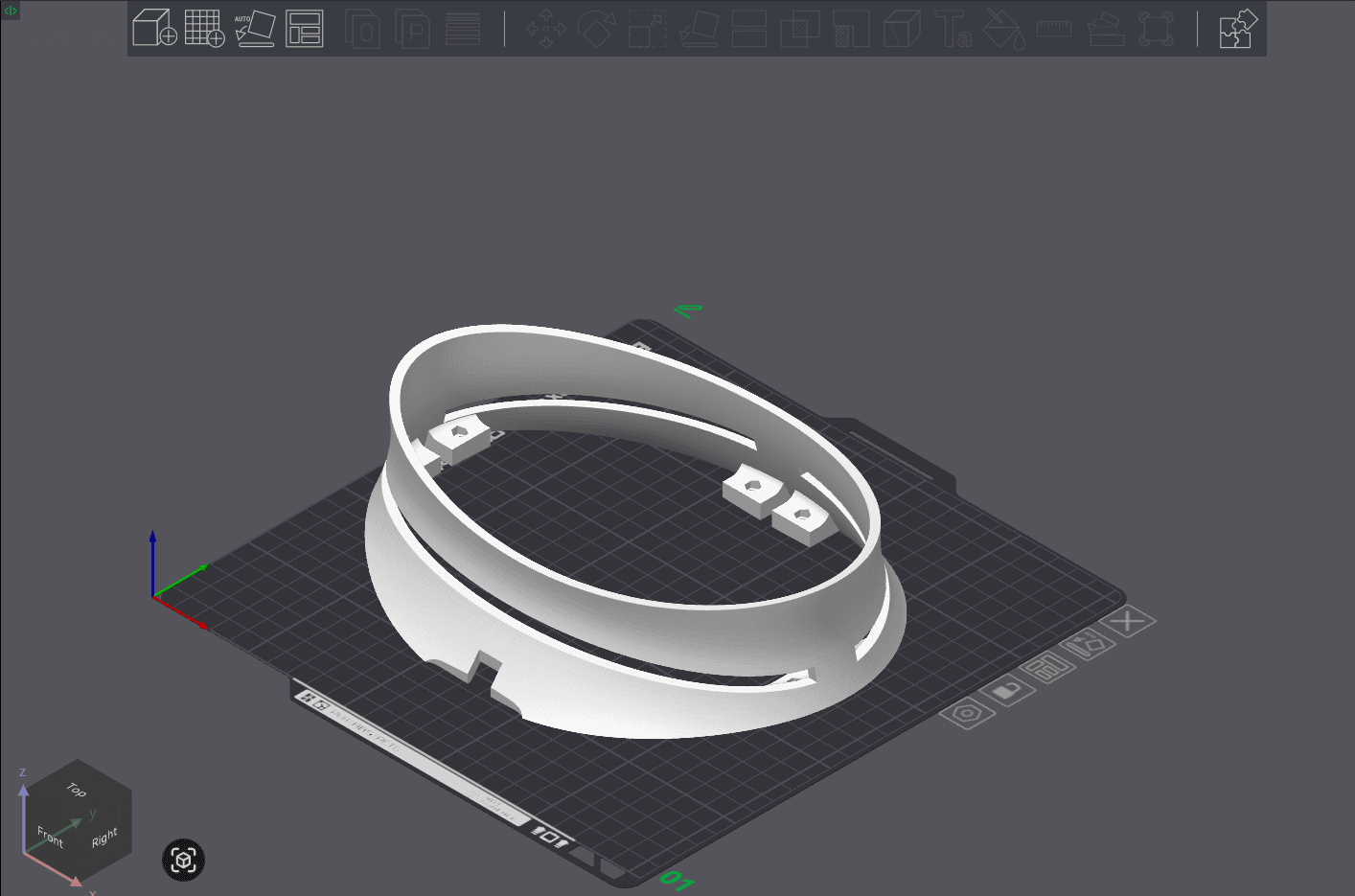This screenshot has width=1355, height=896.
Task: Select the Rotate tool
Action: click(x=596, y=29)
